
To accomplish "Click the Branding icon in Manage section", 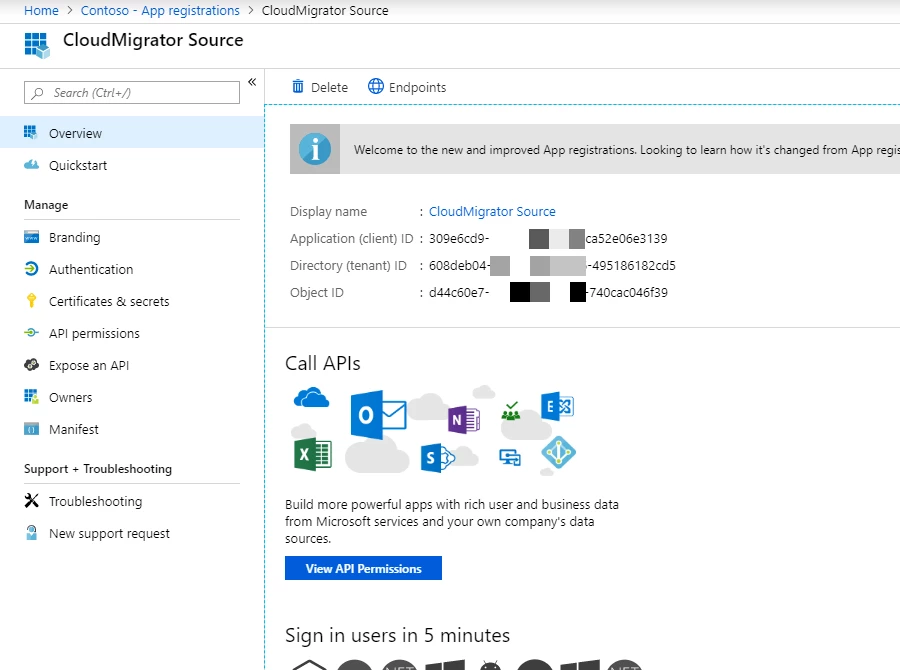I will pyautogui.click(x=32, y=237).
